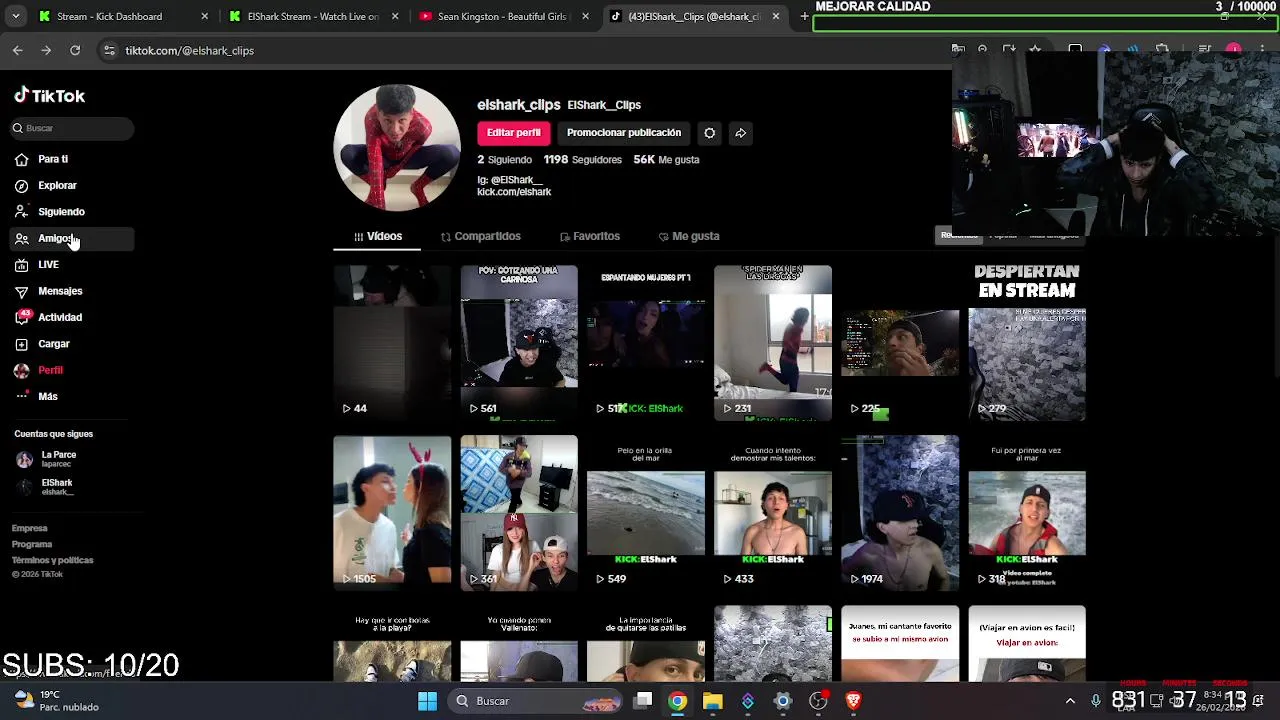The width and height of the screenshot is (1280, 720).
Task: Open the tab search dropdown arrow
Action: 15,16
